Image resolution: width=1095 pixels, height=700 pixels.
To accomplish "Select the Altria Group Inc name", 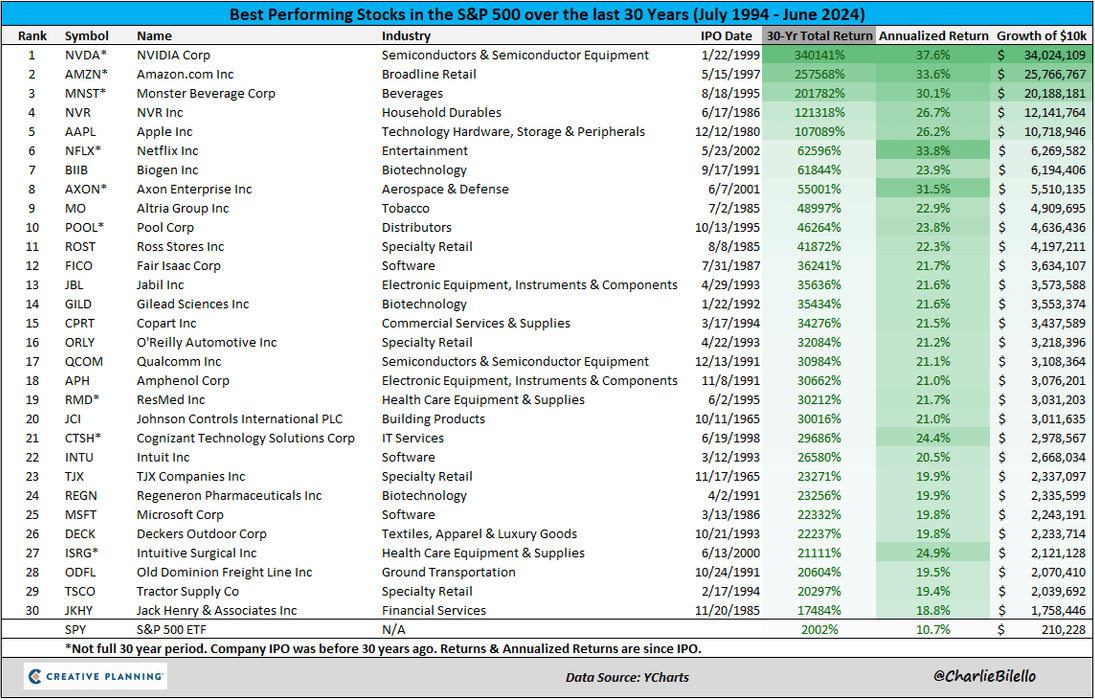I will (x=183, y=208).
